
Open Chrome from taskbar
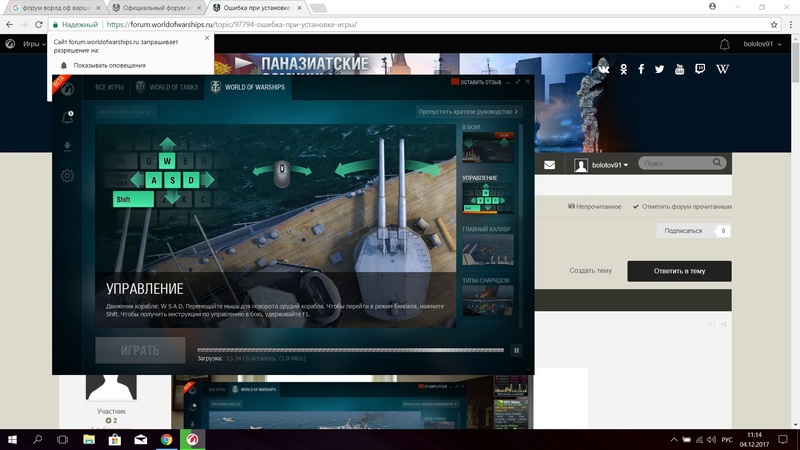(x=166, y=439)
